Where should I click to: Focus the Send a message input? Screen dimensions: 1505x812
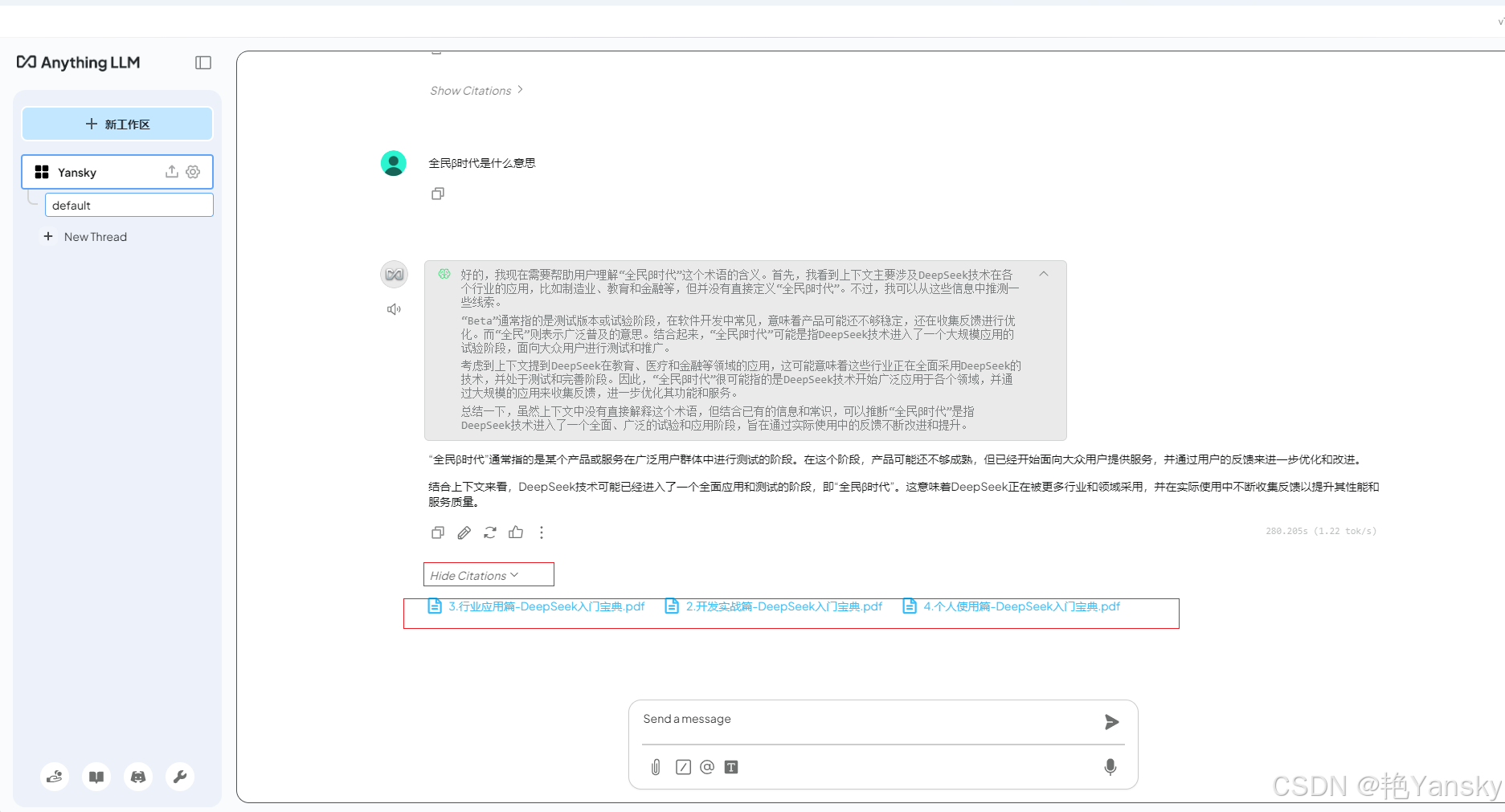pyautogui.click(x=868, y=720)
